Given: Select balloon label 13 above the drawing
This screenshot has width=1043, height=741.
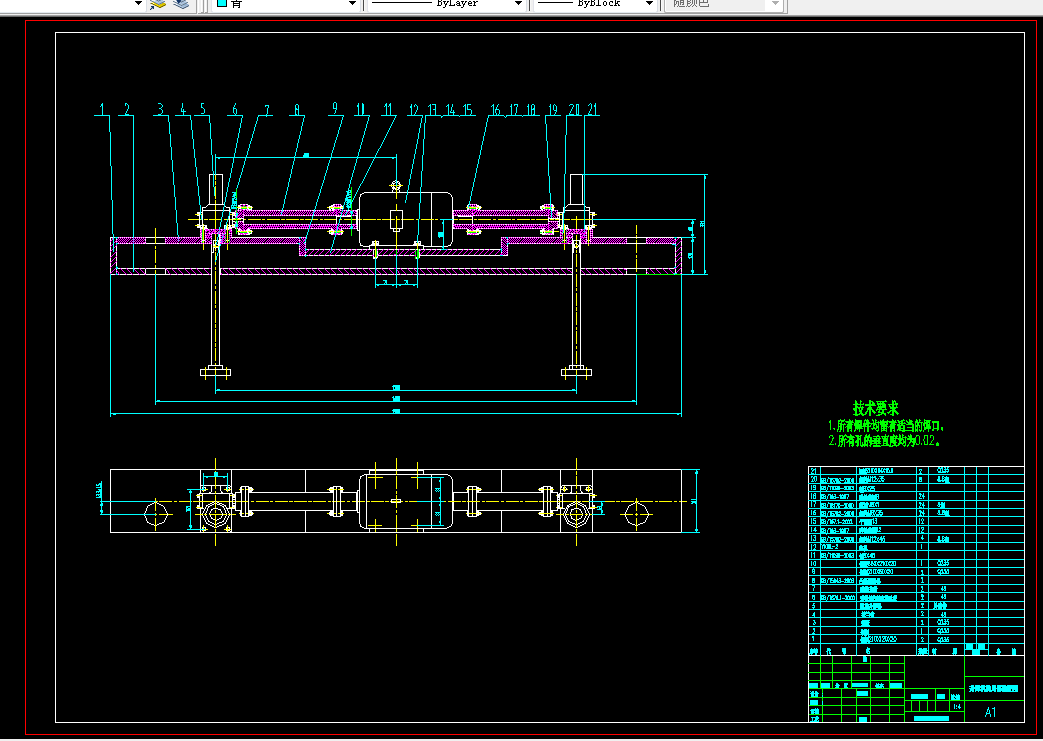Looking at the screenshot, I should (x=432, y=109).
